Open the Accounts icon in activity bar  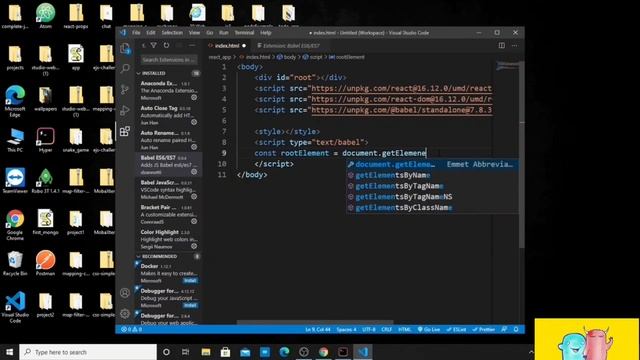125,293
